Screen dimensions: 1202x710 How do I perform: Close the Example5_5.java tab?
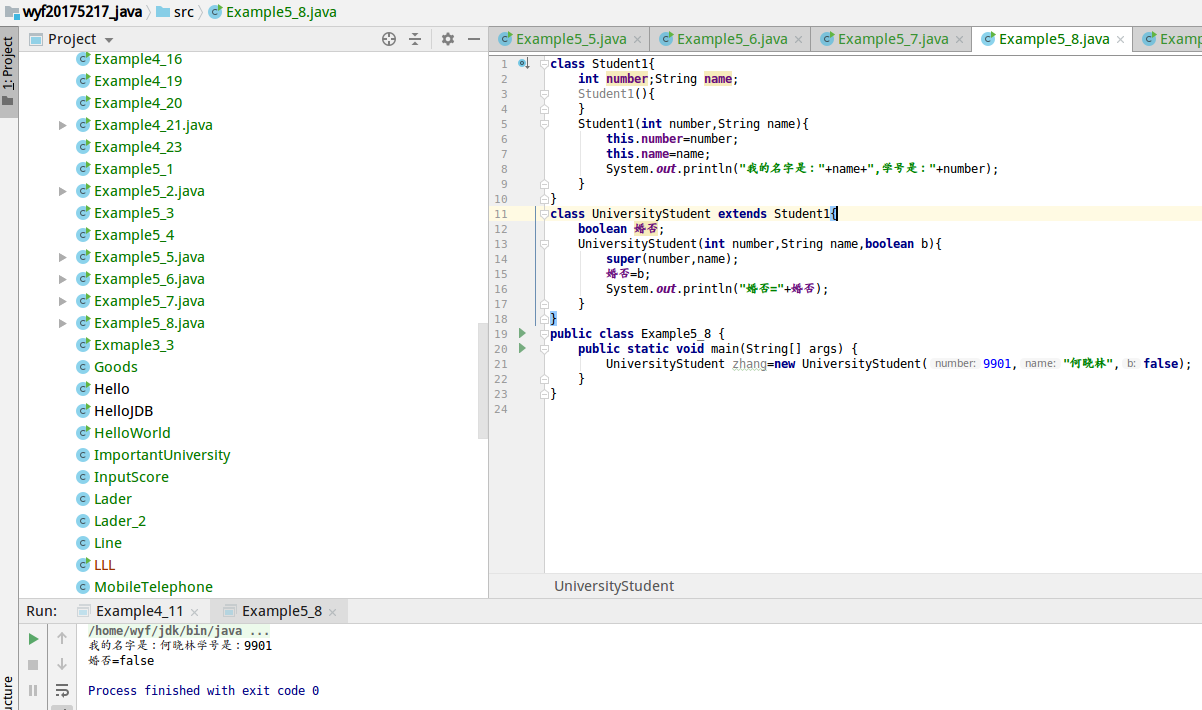(638, 40)
